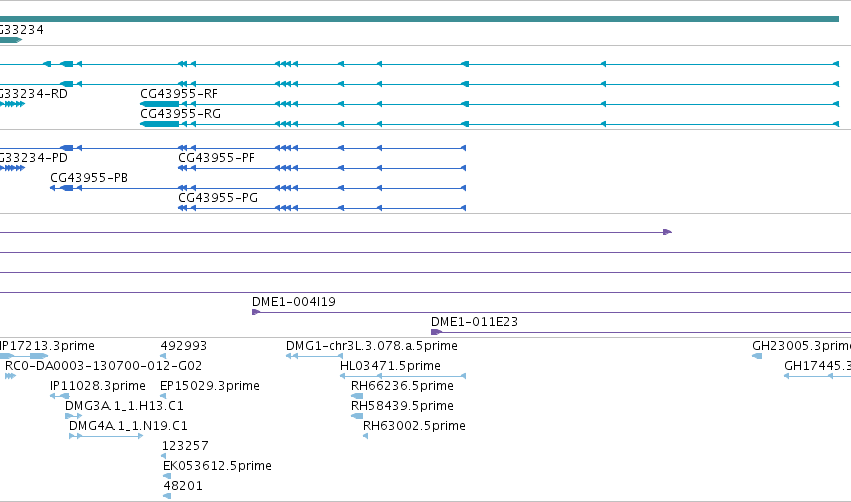
Task: Click the DMG3A.1_1.H13.C1 feature glyph
Action: tap(73, 416)
